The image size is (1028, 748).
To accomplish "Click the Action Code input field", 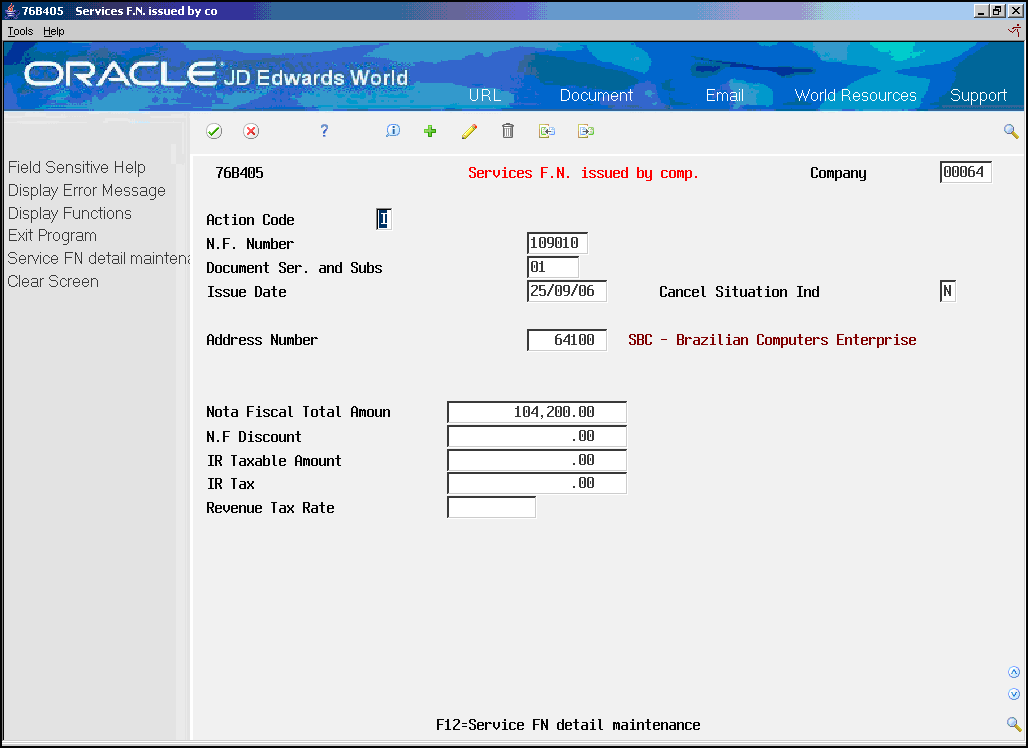I will pyautogui.click(x=384, y=219).
